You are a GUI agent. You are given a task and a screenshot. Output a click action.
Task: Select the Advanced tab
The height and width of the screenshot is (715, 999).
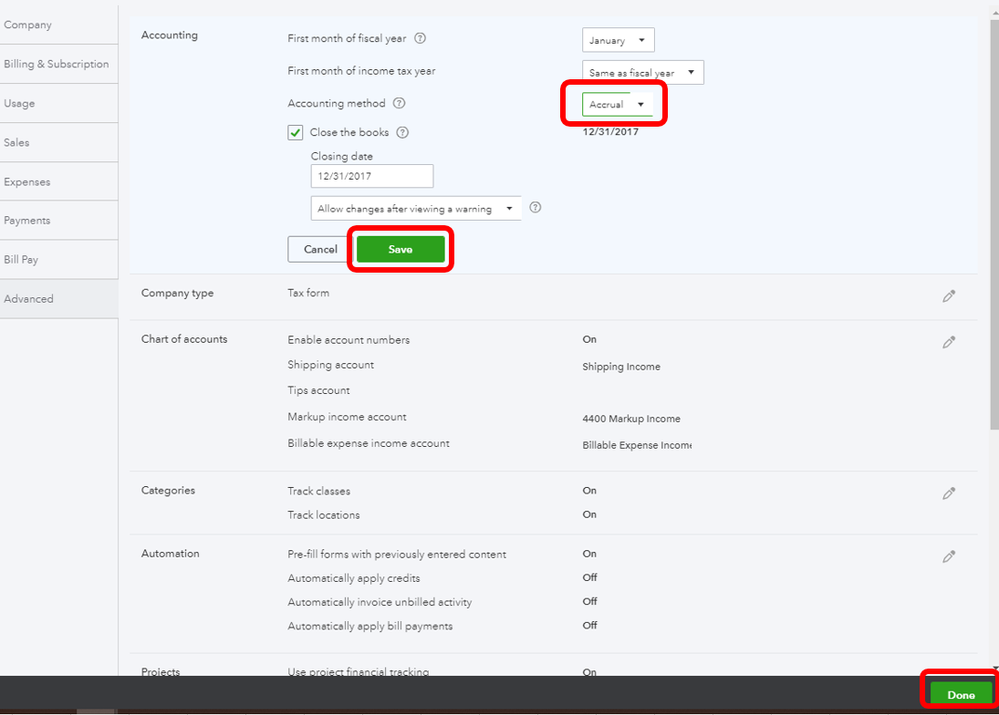tap(59, 299)
